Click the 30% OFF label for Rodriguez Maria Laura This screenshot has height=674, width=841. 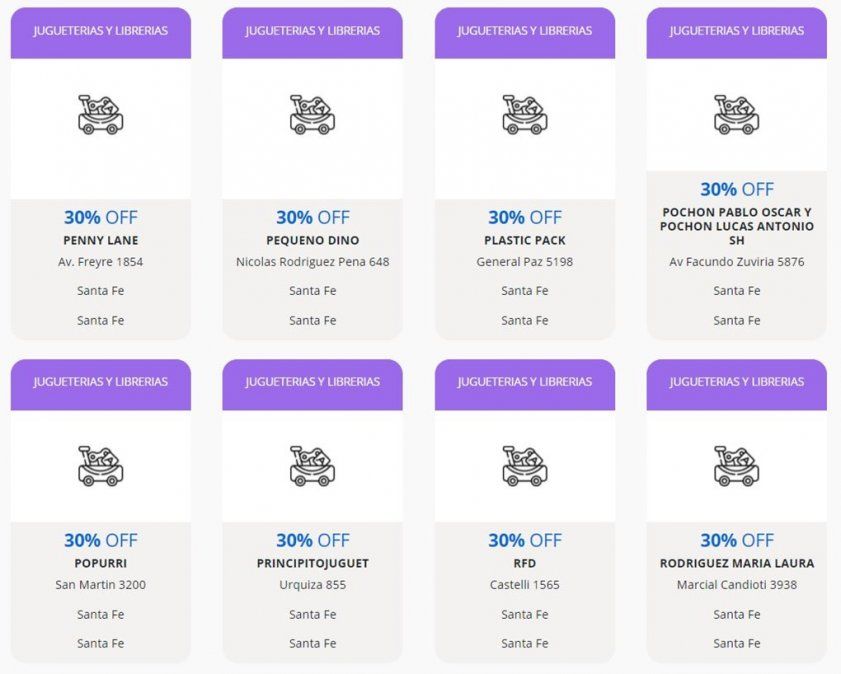[x=736, y=540]
